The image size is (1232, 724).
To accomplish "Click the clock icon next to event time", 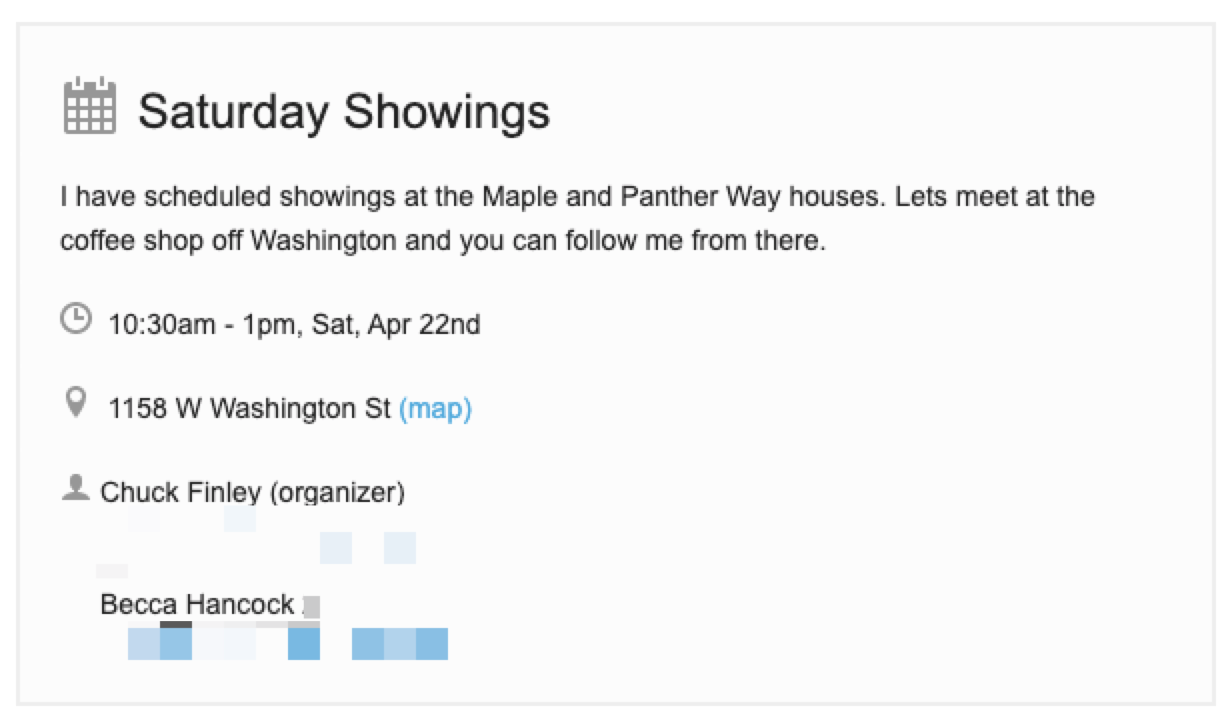I will point(75,319).
